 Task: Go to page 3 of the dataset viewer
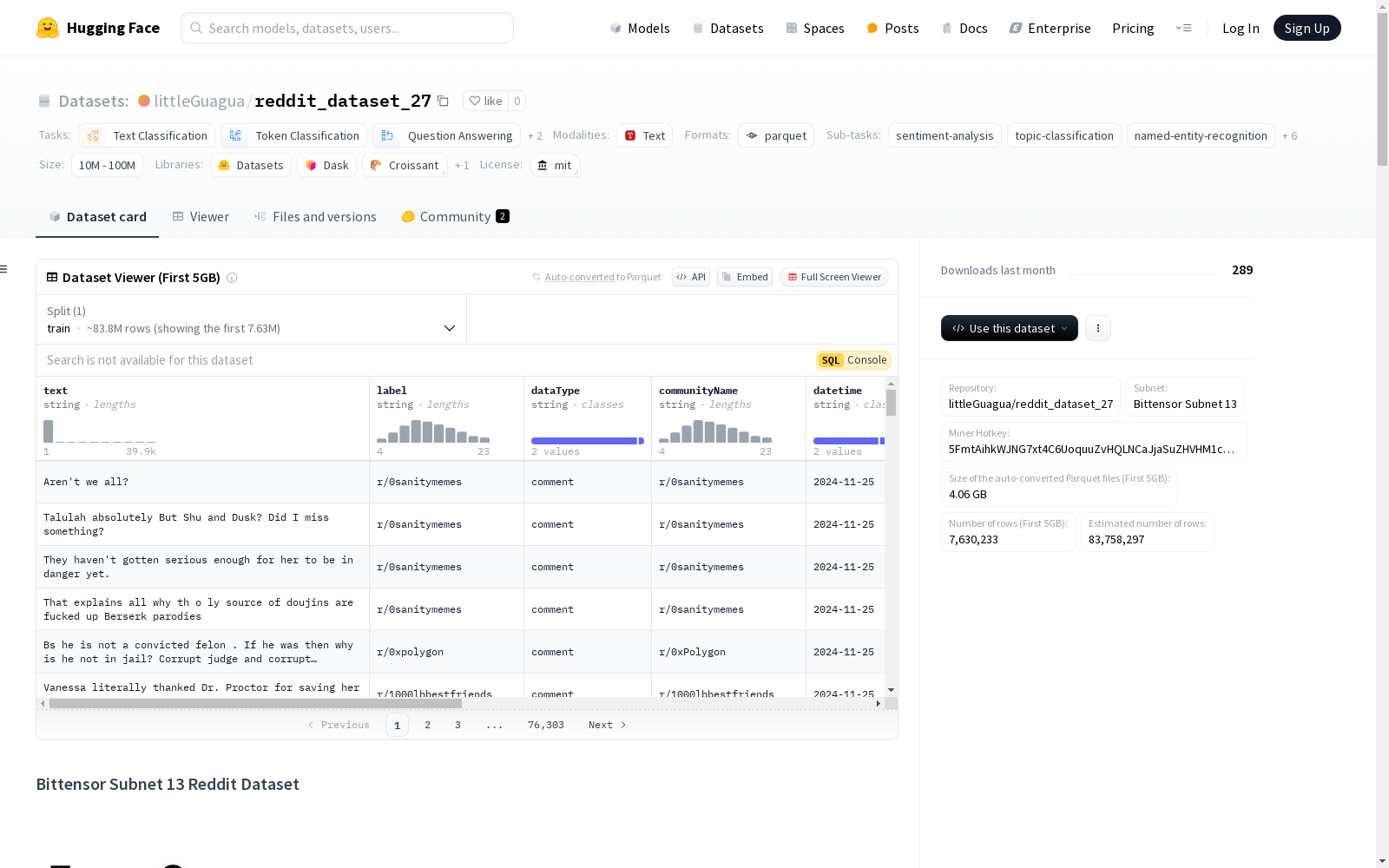(458, 725)
